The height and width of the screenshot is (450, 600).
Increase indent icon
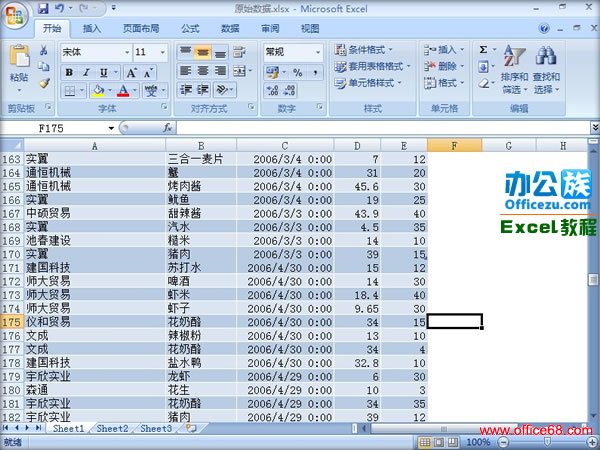click(203, 90)
